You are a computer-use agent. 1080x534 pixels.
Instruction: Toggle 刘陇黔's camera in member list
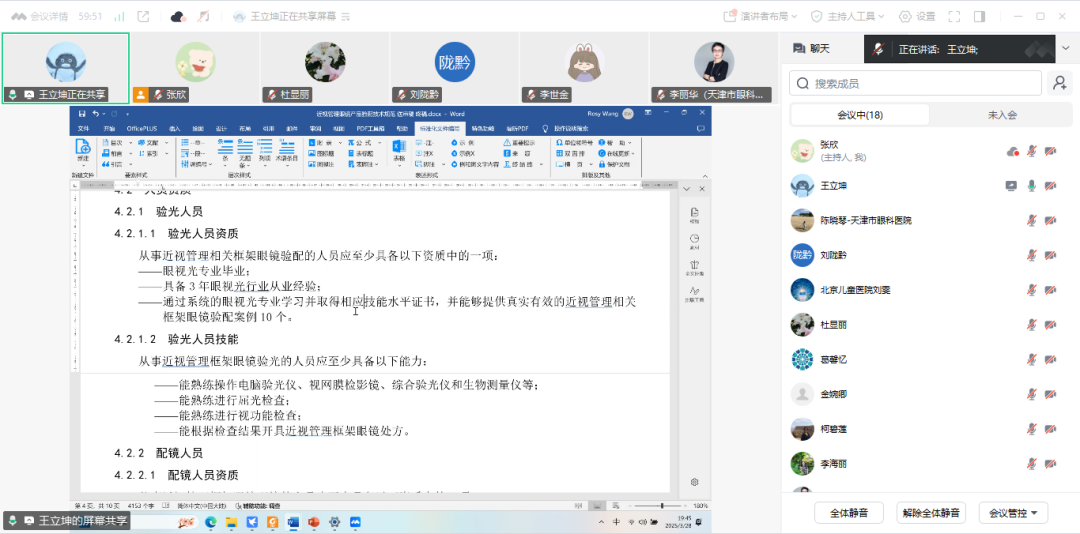[1050, 255]
